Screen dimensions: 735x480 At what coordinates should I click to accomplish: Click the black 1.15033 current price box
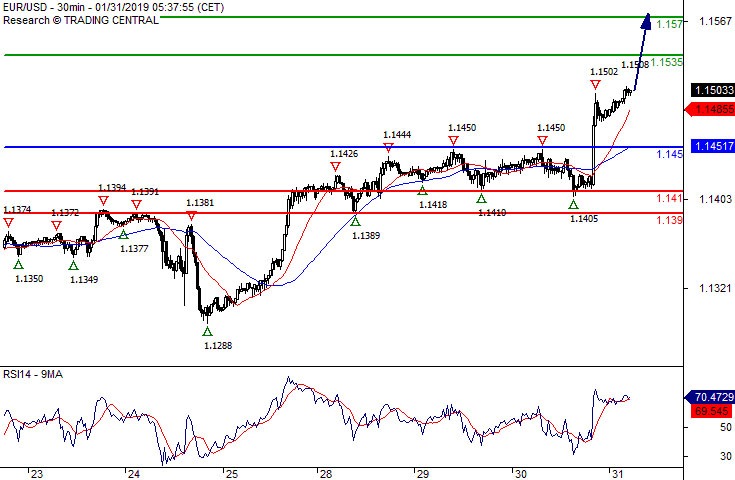pos(713,90)
